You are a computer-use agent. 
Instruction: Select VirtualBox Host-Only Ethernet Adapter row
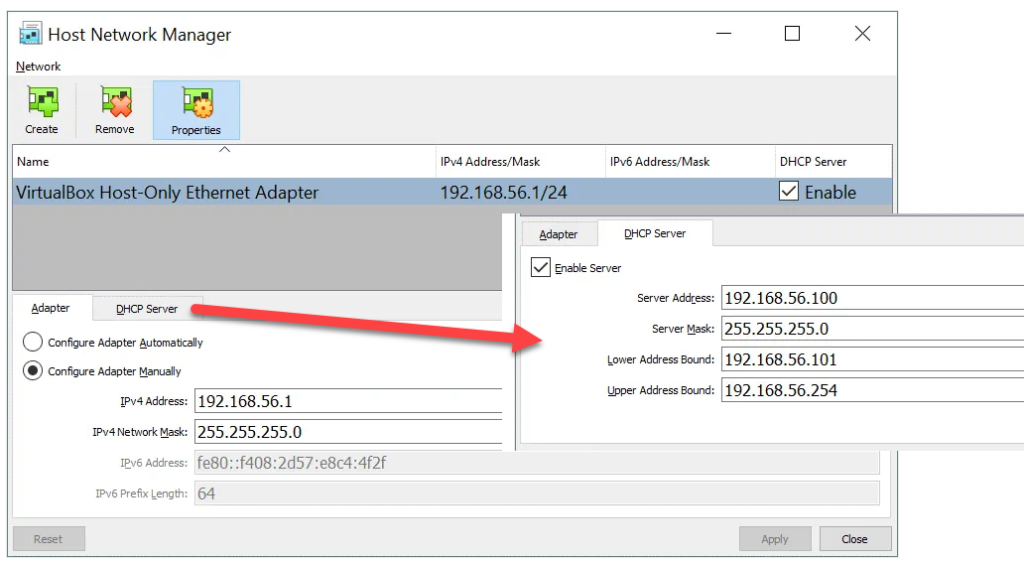tap(452, 192)
